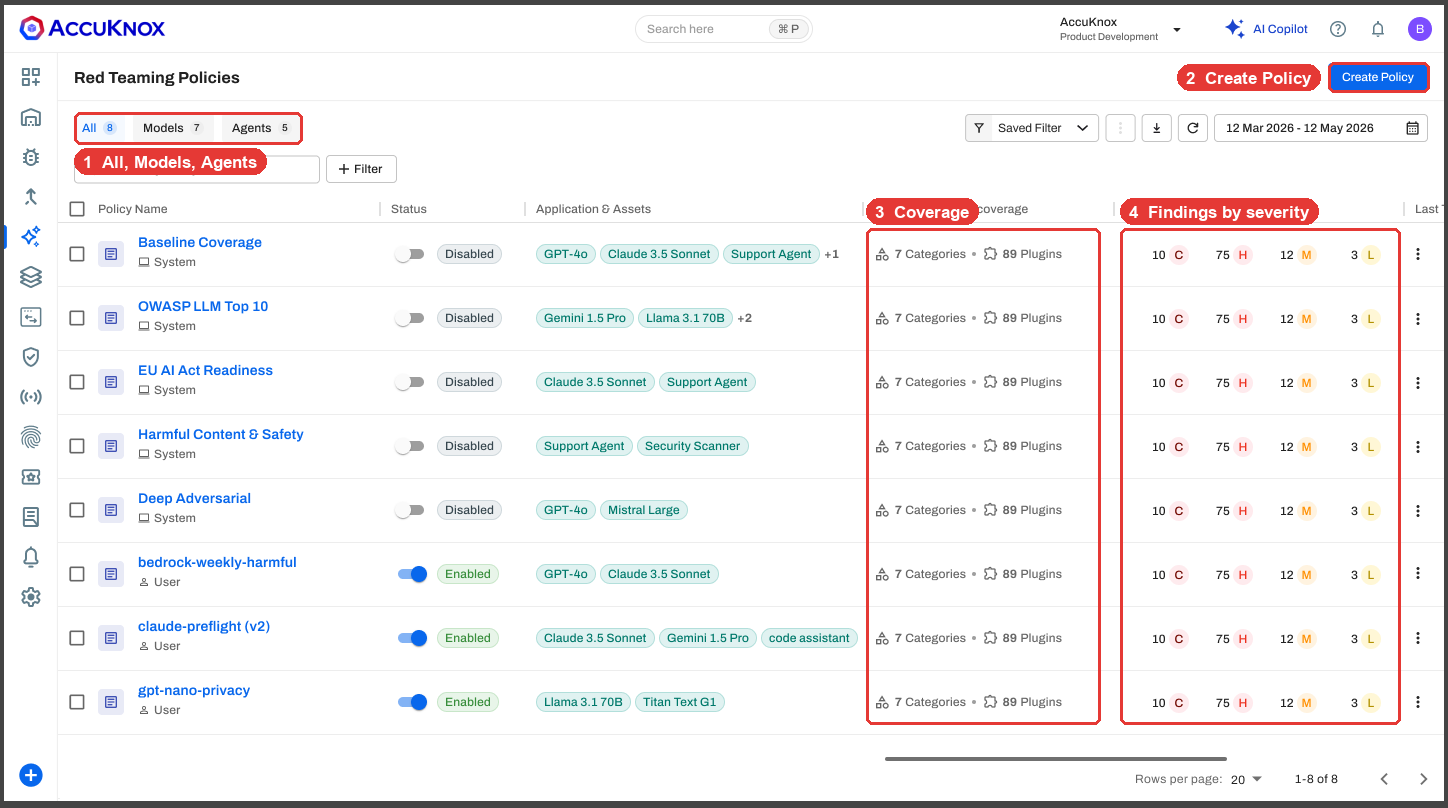Click the blue Create Policy button

(1378, 77)
